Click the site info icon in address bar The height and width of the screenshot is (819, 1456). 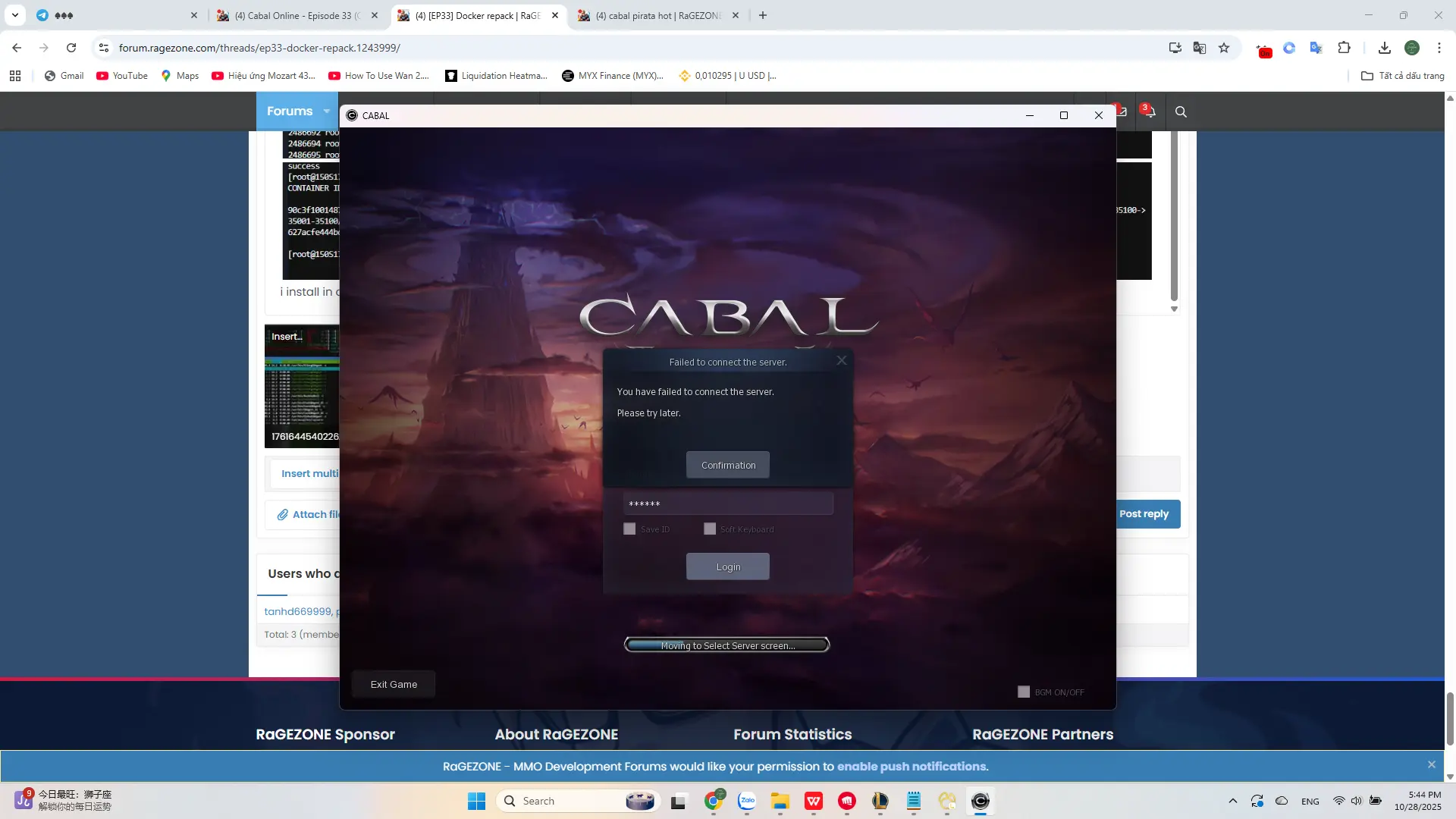tap(104, 48)
